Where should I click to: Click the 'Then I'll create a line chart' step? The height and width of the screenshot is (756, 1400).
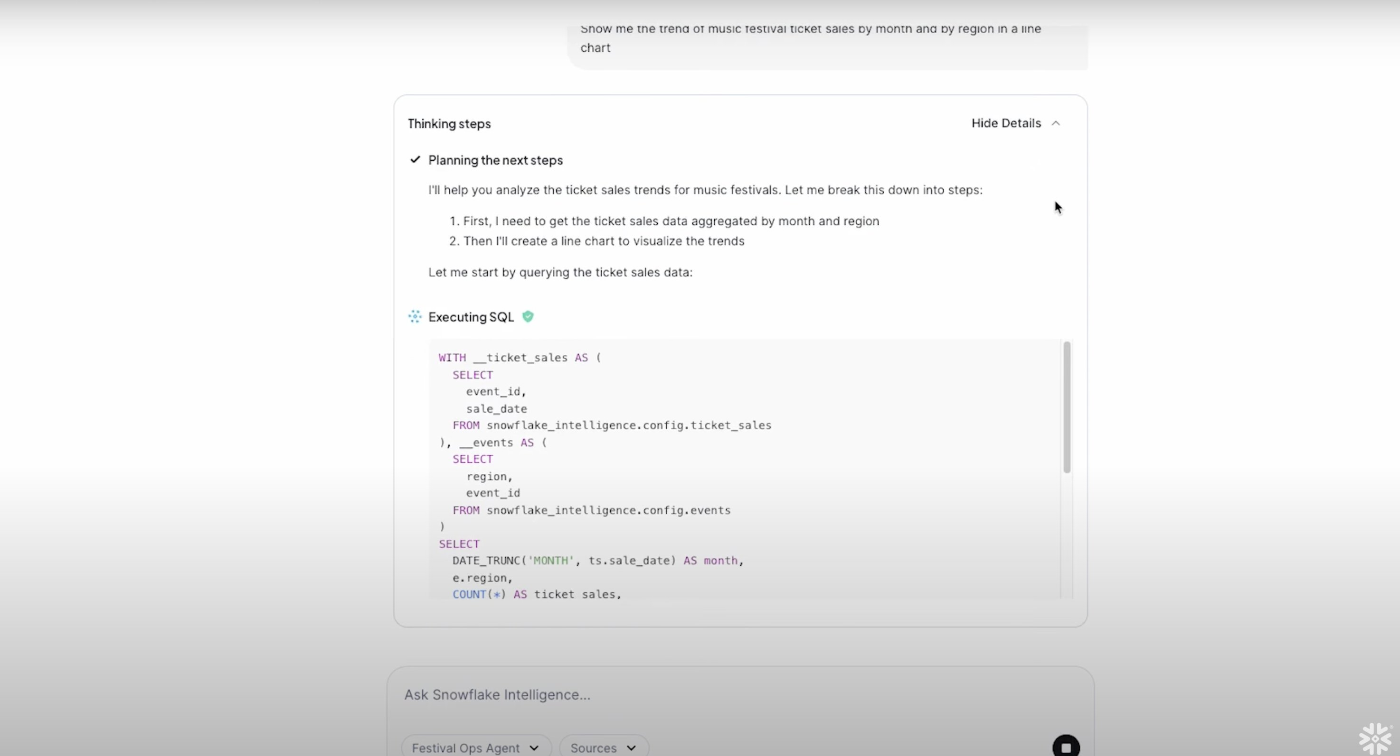(604, 241)
